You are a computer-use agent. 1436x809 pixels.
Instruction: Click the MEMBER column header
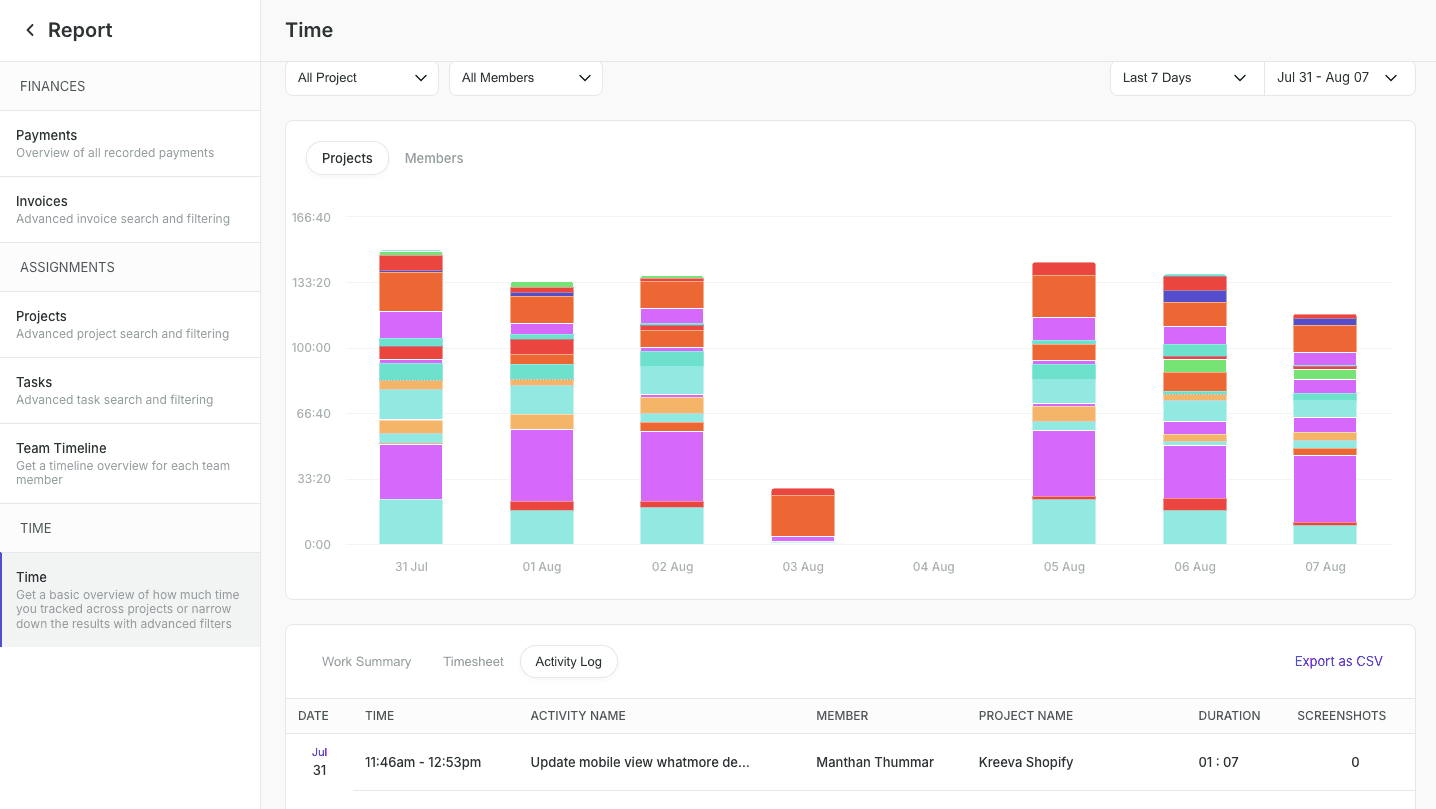tap(842, 716)
